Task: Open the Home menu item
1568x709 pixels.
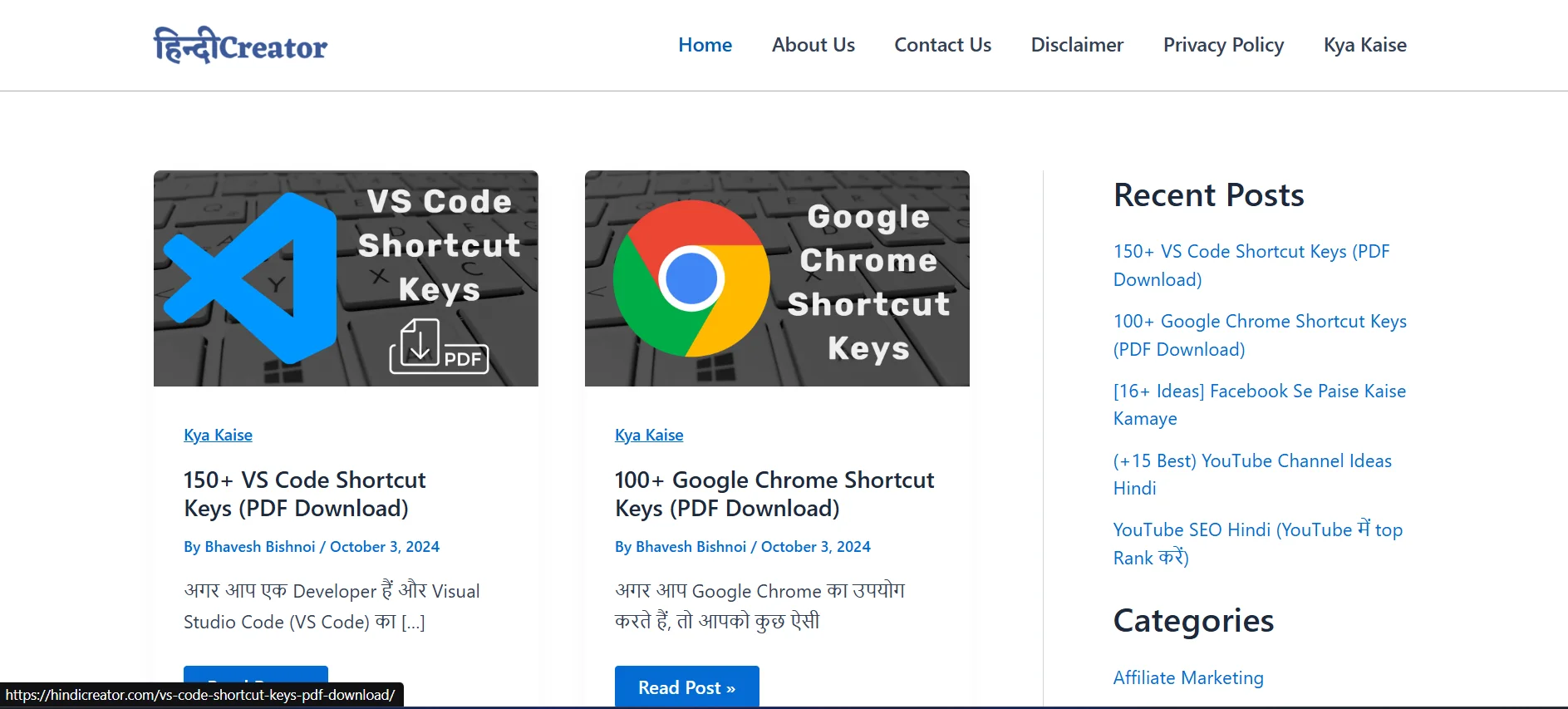Action: (705, 45)
